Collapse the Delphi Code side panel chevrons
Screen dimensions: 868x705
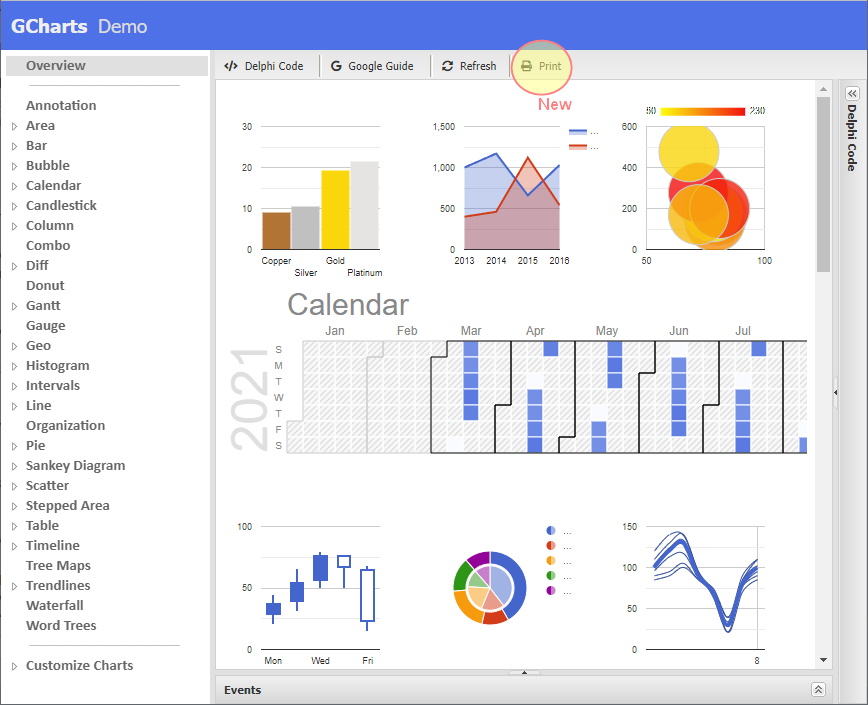point(852,94)
